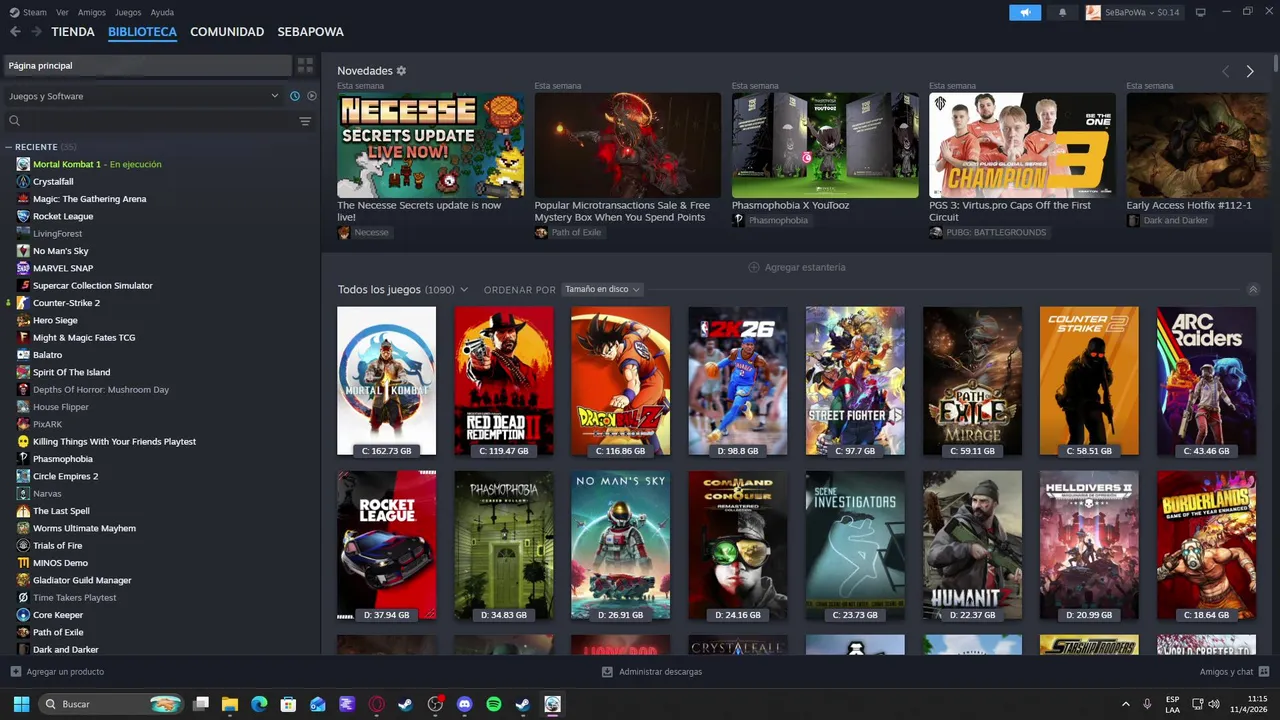Click the MARVEL SNAP icon in sidebar
1280x720 pixels.
[23, 268]
